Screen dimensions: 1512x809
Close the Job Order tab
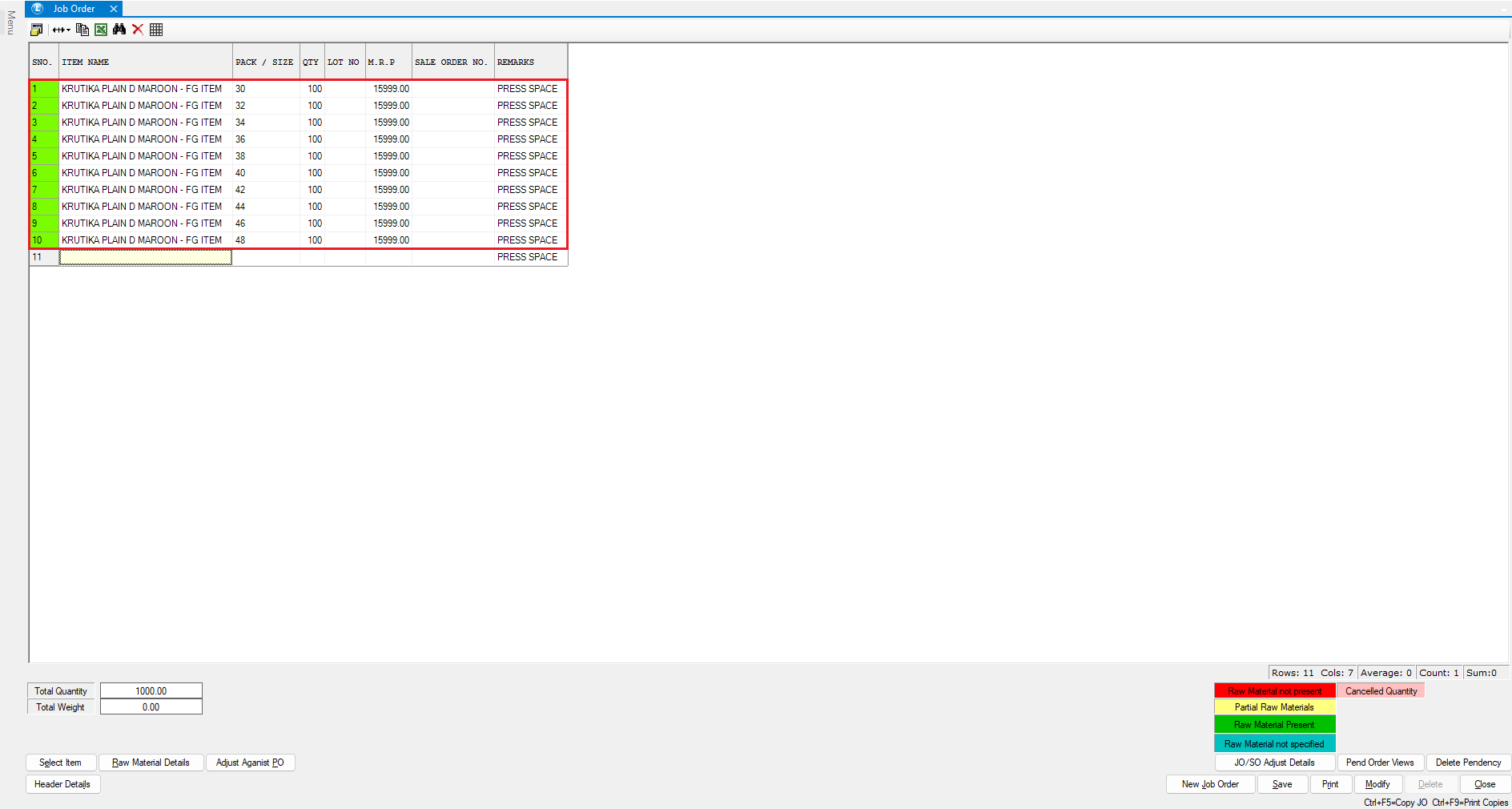[114, 9]
